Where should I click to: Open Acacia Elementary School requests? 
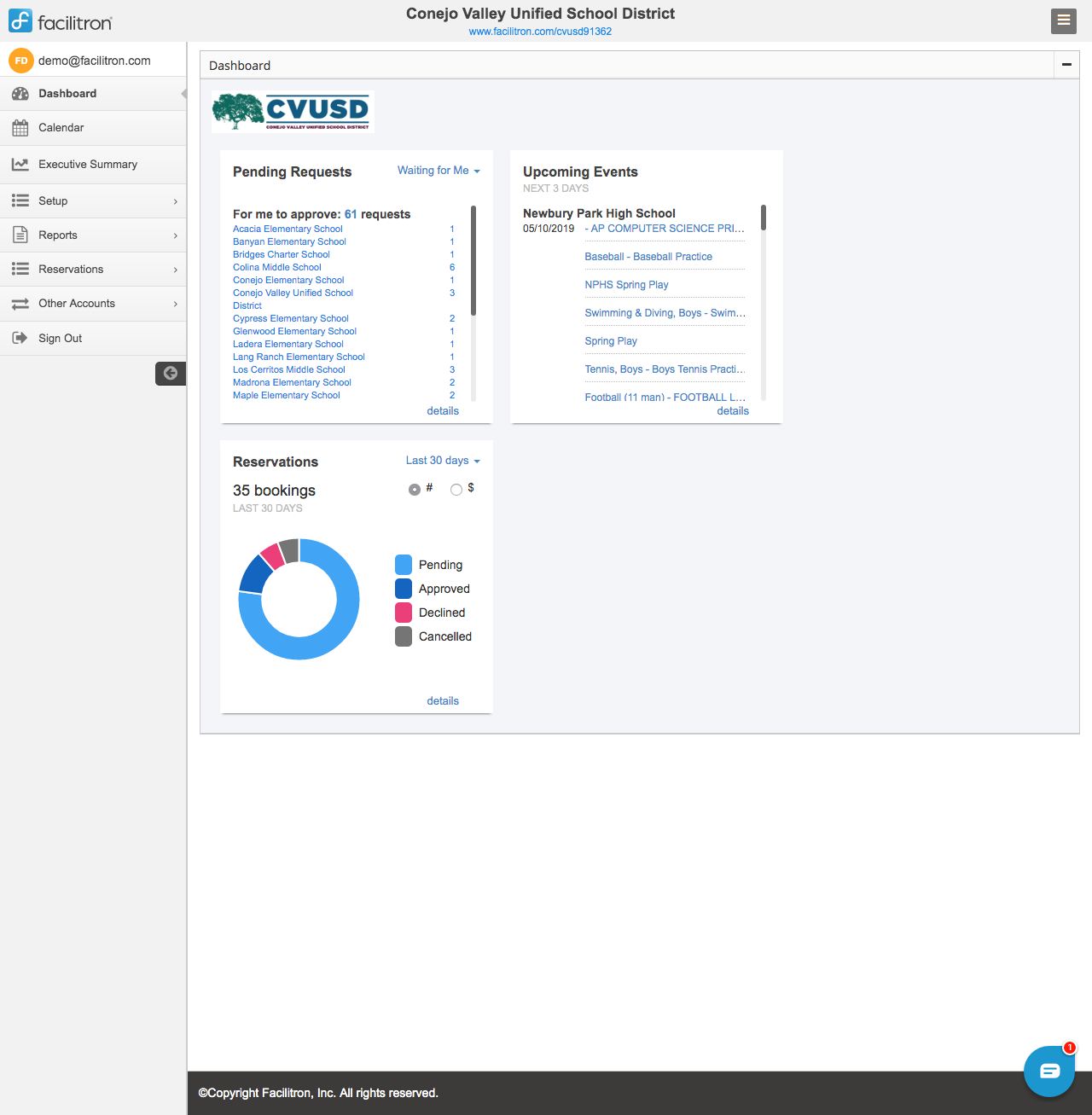[x=288, y=229]
